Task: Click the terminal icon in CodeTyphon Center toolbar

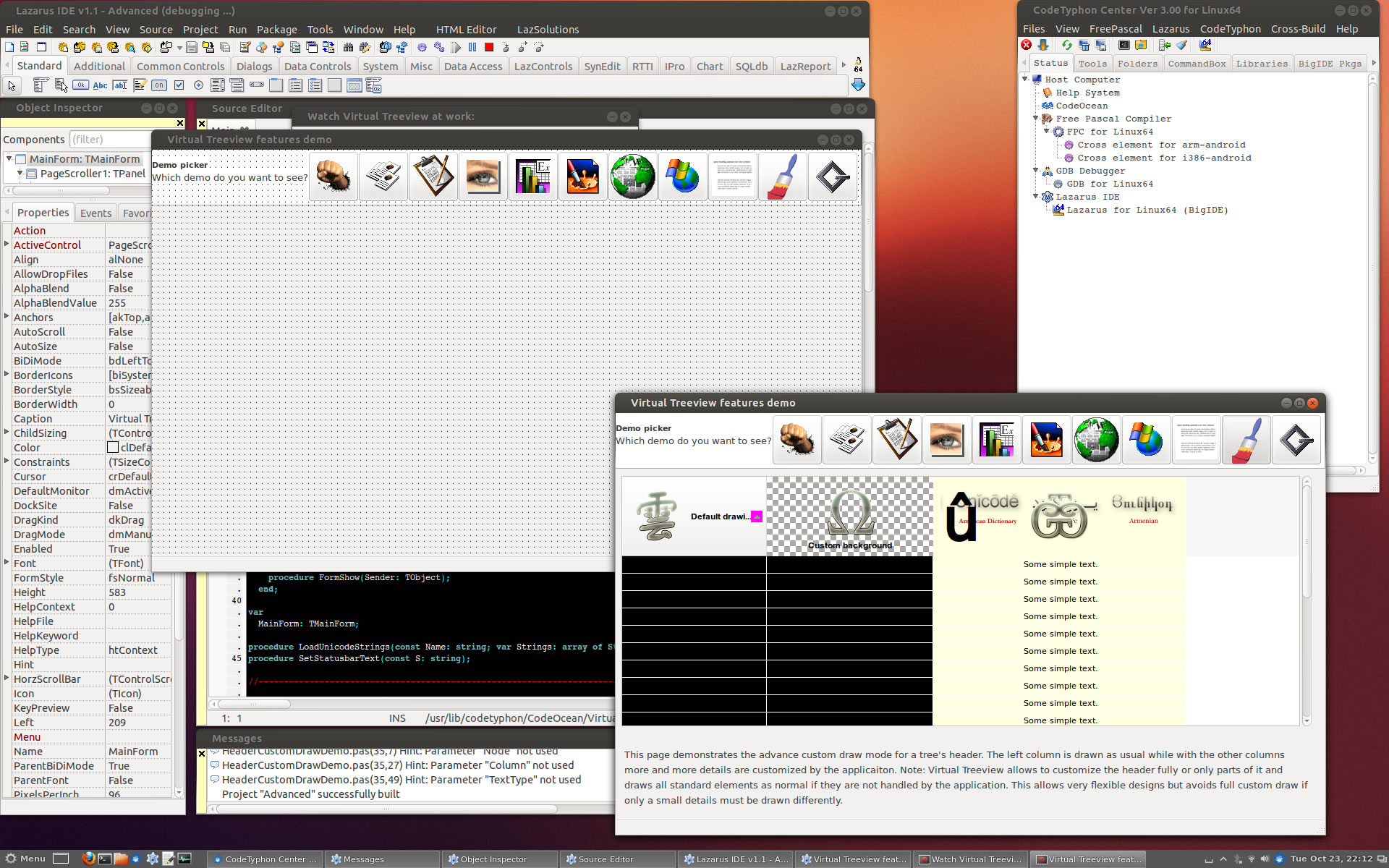Action: click(1123, 45)
